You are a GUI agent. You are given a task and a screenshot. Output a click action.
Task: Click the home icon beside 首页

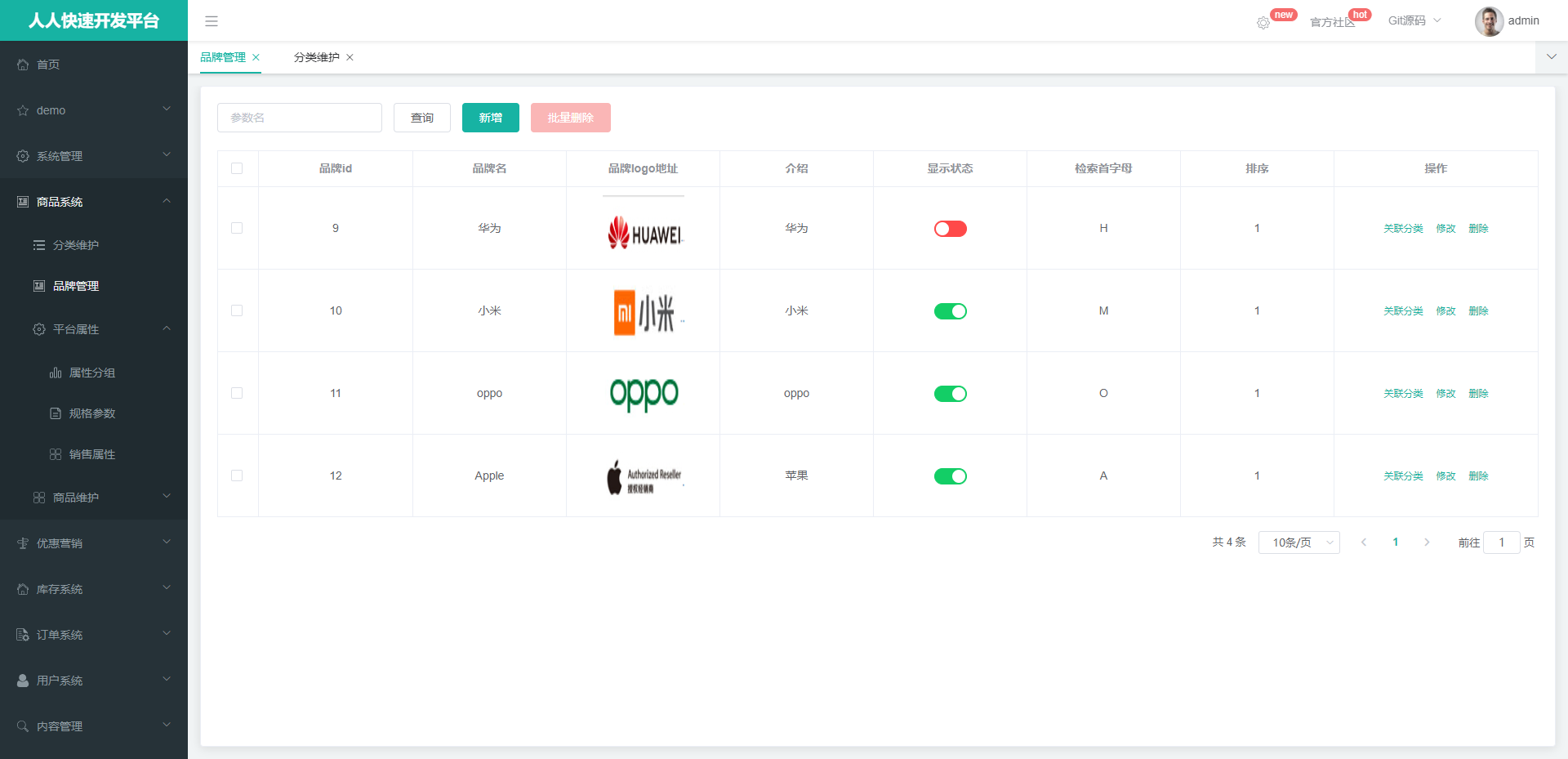click(x=23, y=65)
